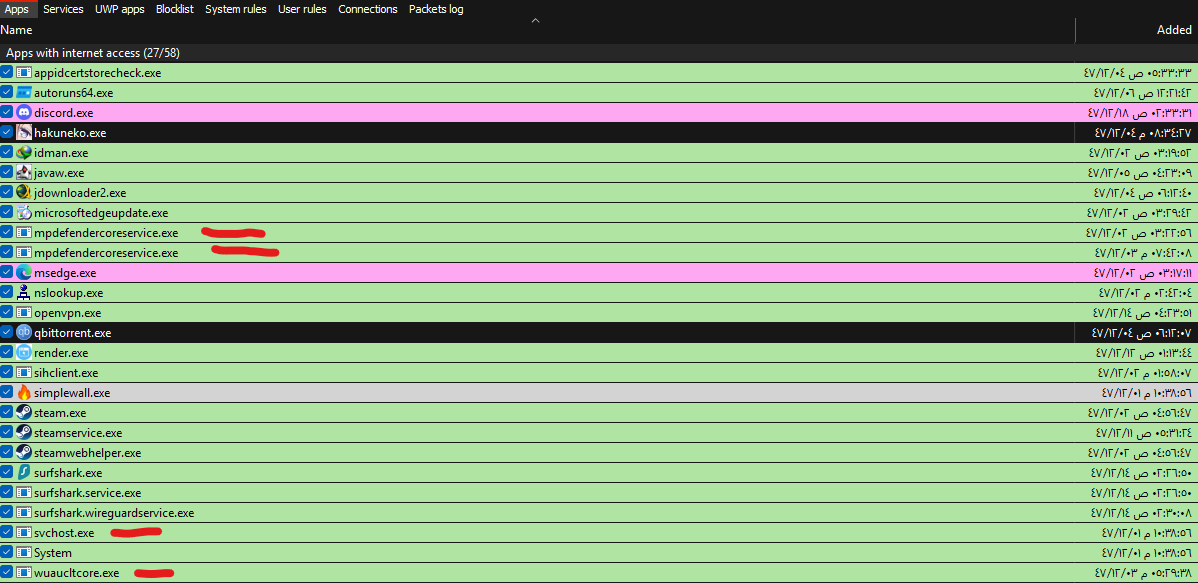
Task: Click the jdownloader2.exe icon
Action: [x=24, y=193]
